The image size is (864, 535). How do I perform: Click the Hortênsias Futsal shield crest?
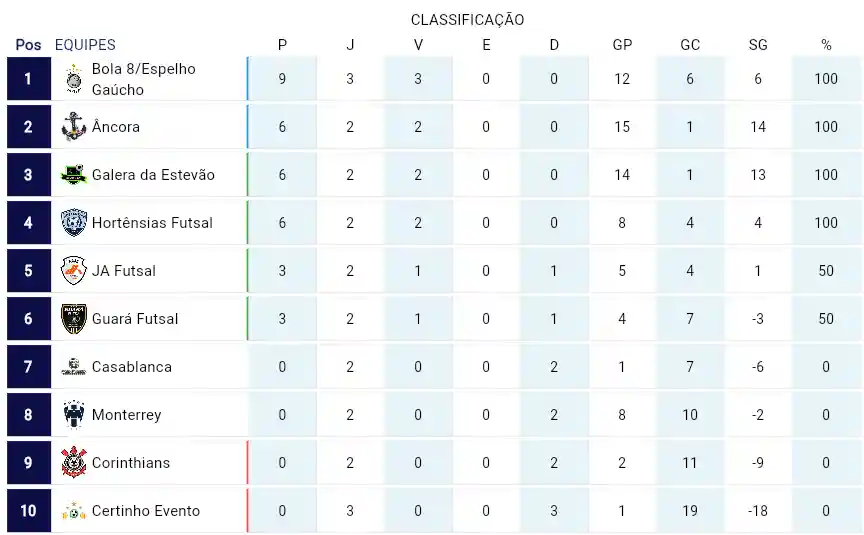(x=73, y=223)
